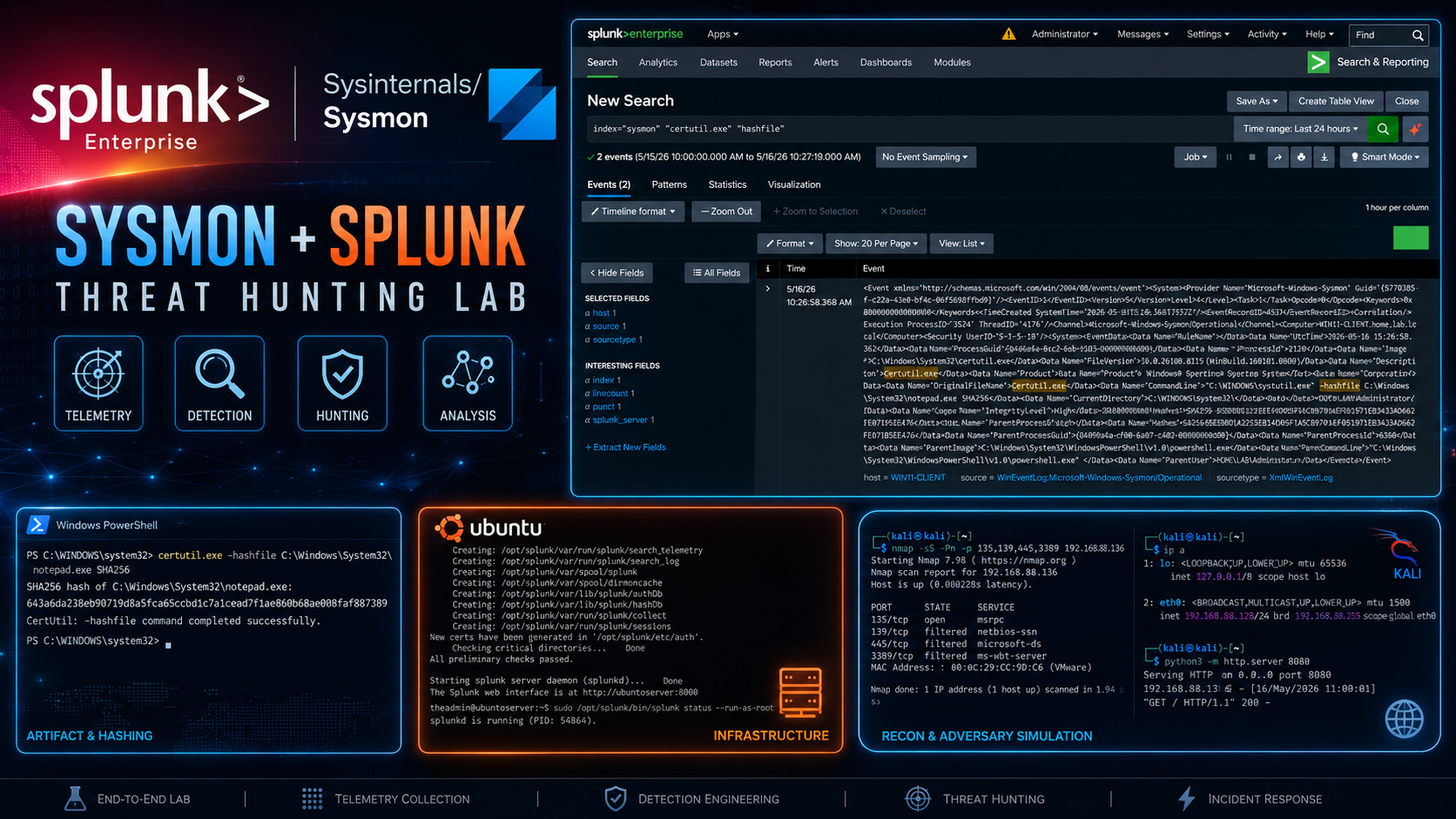Open the Format dropdown above the events list
The height and width of the screenshot is (819, 1456).
(x=790, y=244)
